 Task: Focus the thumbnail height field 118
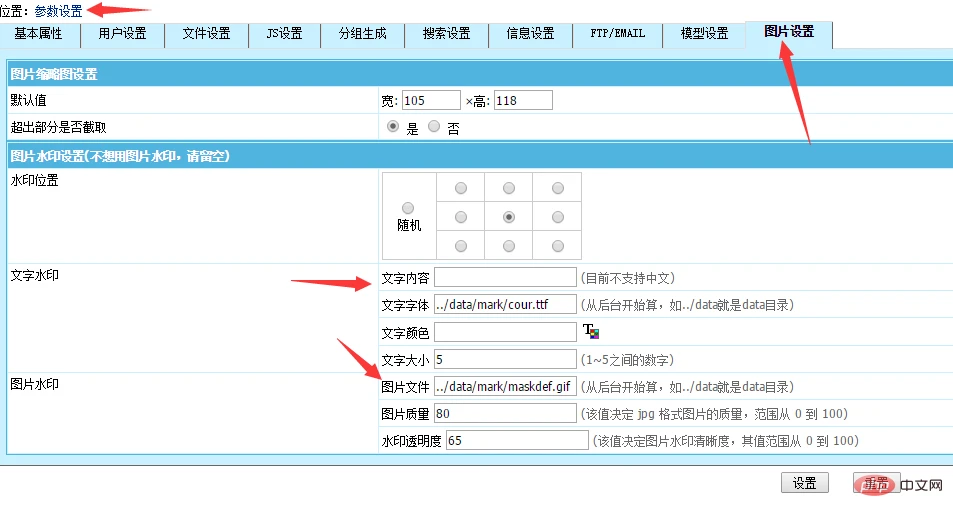523,100
